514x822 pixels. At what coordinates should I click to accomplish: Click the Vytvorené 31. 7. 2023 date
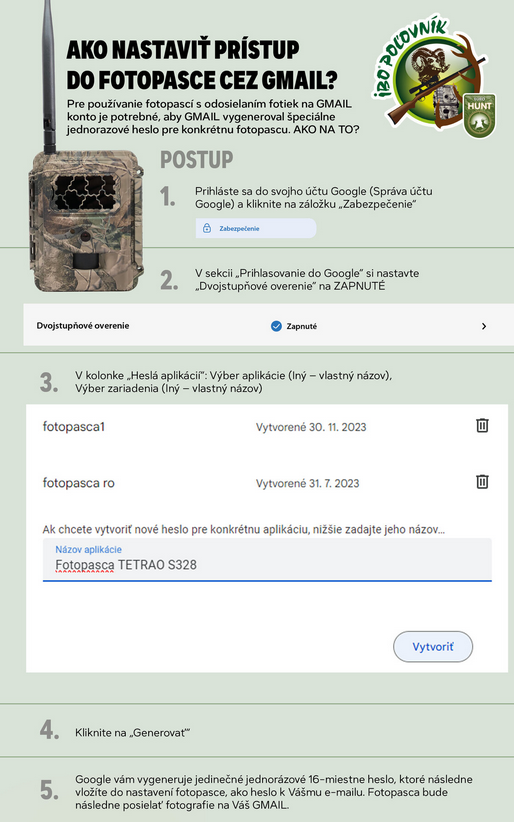click(x=307, y=483)
